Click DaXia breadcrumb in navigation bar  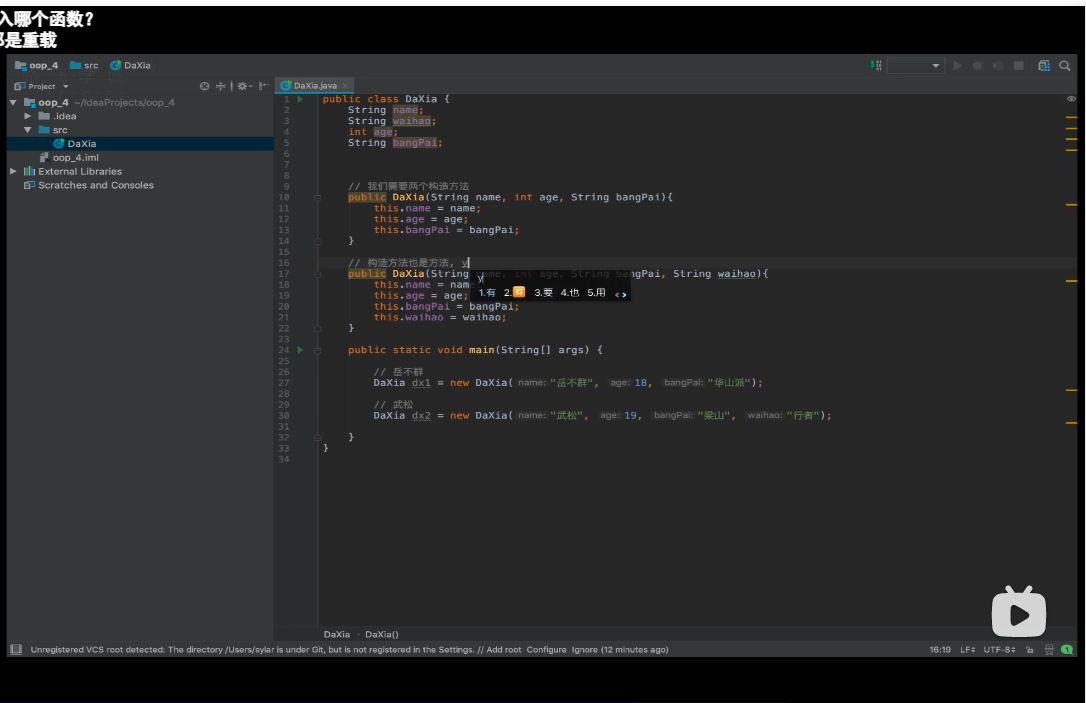tap(130, 65)
